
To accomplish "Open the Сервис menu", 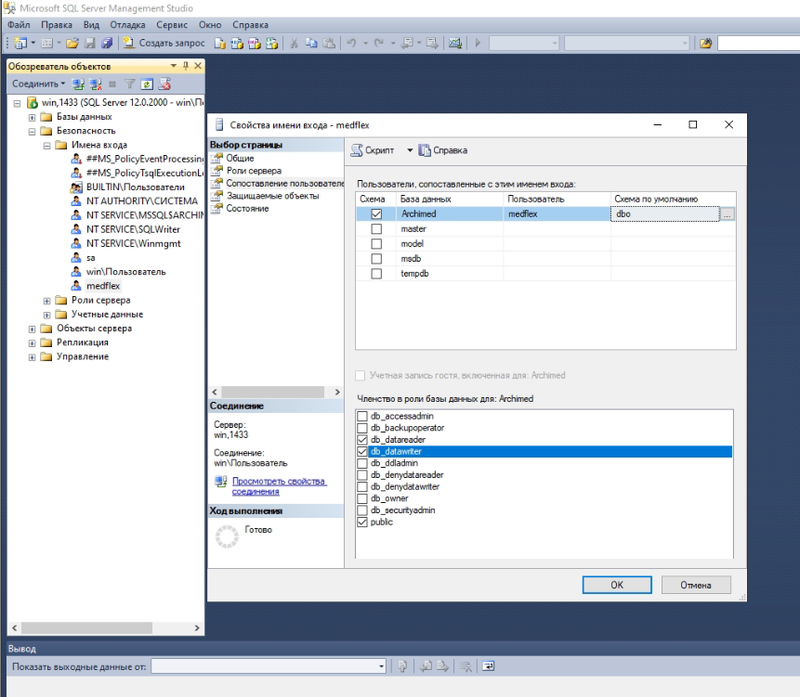I will click(172, 24).
